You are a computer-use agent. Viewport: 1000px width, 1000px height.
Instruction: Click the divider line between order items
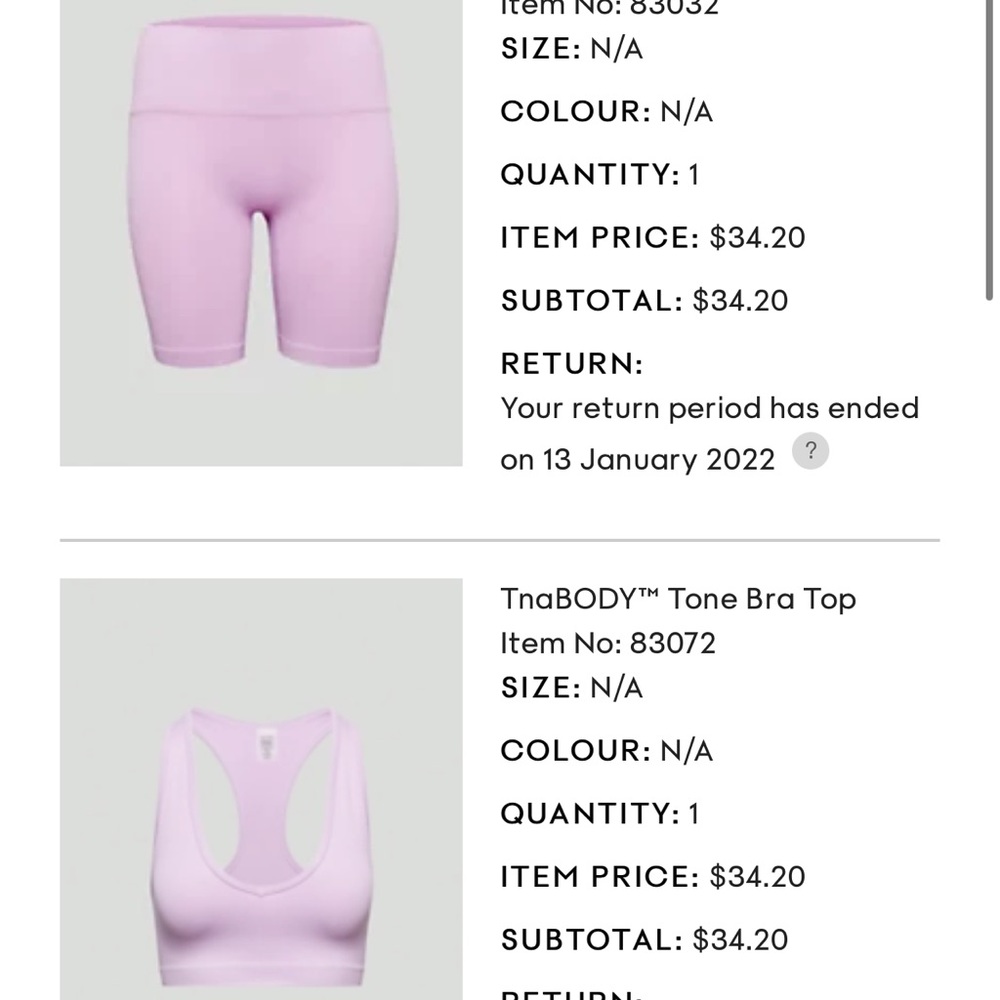click(x=499, y=540)
